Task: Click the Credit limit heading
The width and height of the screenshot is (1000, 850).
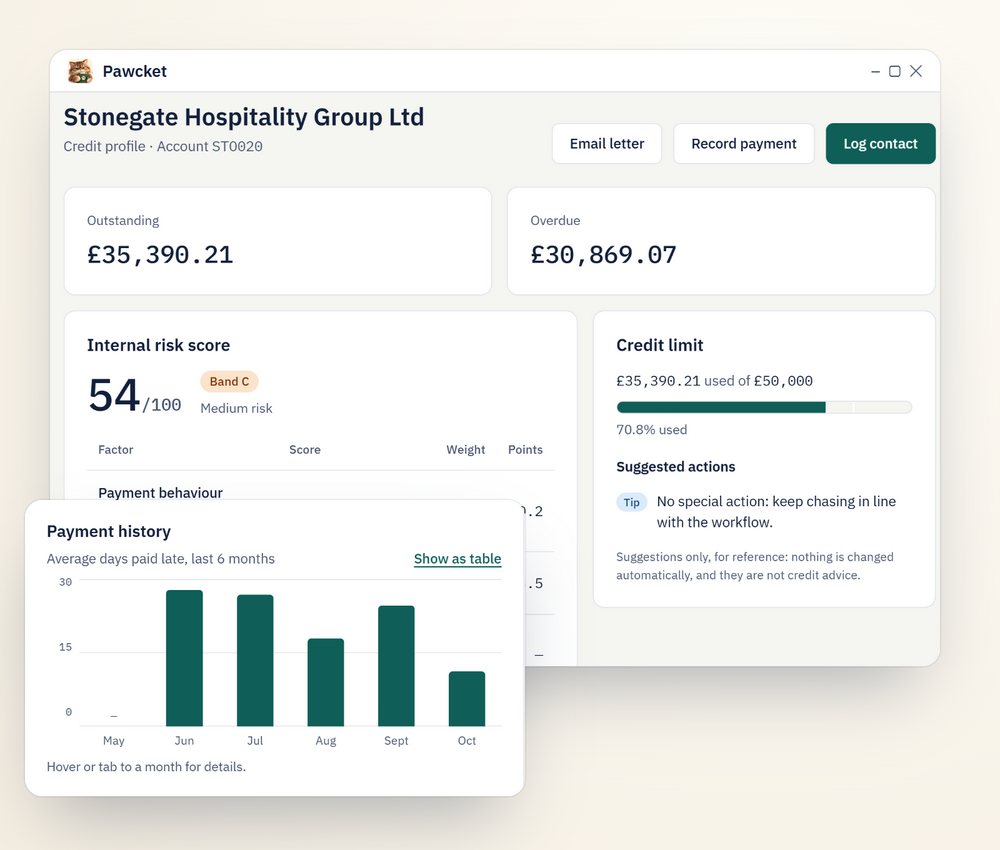Action: point(659,345)
